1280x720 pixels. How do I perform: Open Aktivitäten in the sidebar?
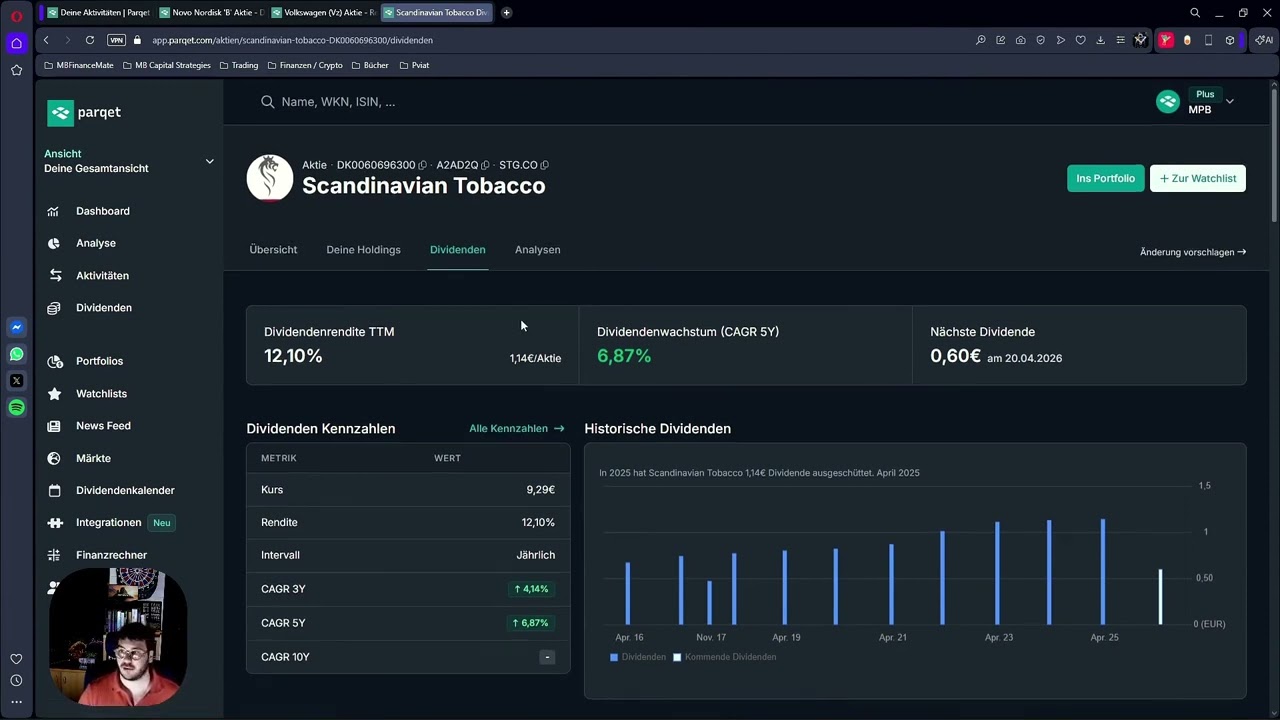tap(102, 275)
